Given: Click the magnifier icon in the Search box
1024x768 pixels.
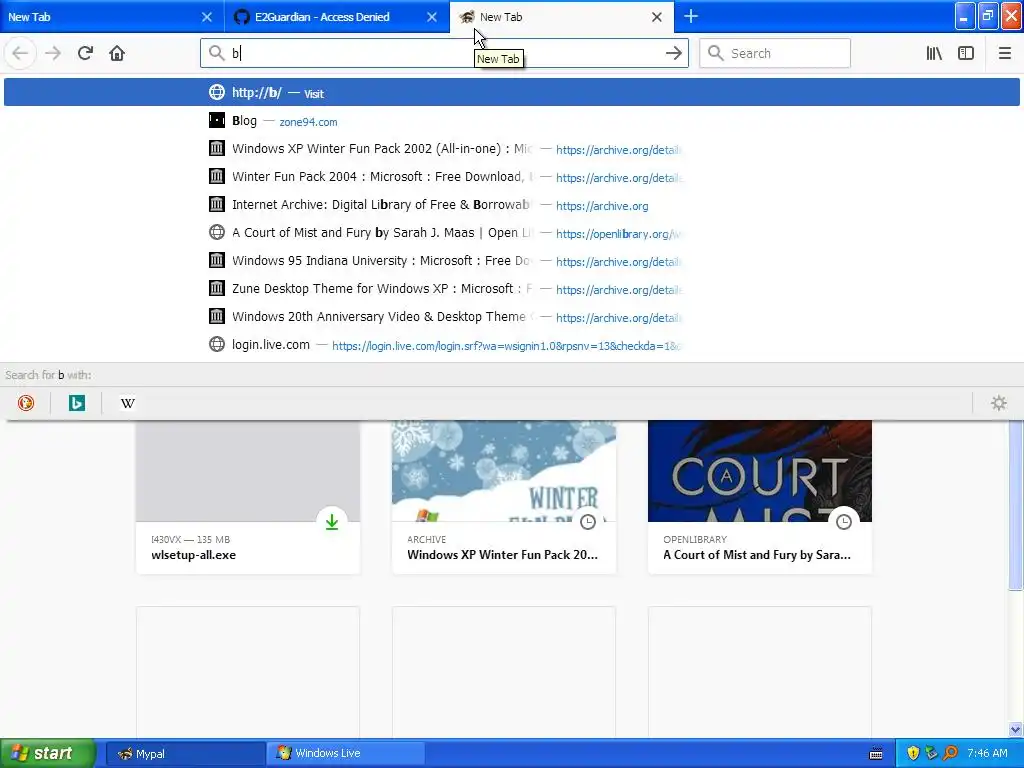Looking at the screenshot, I should point(716,54).
